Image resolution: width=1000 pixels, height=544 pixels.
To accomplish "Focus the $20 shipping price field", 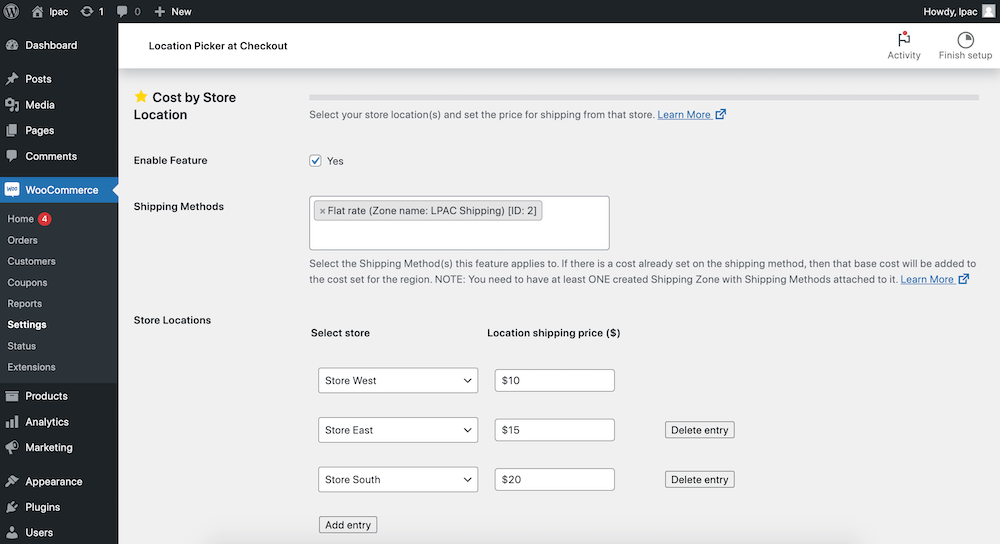I will [x=554, y=480].
